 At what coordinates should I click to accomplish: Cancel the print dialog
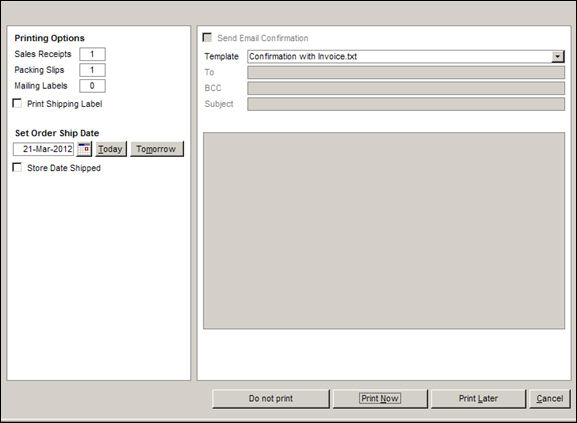(550, 399)
